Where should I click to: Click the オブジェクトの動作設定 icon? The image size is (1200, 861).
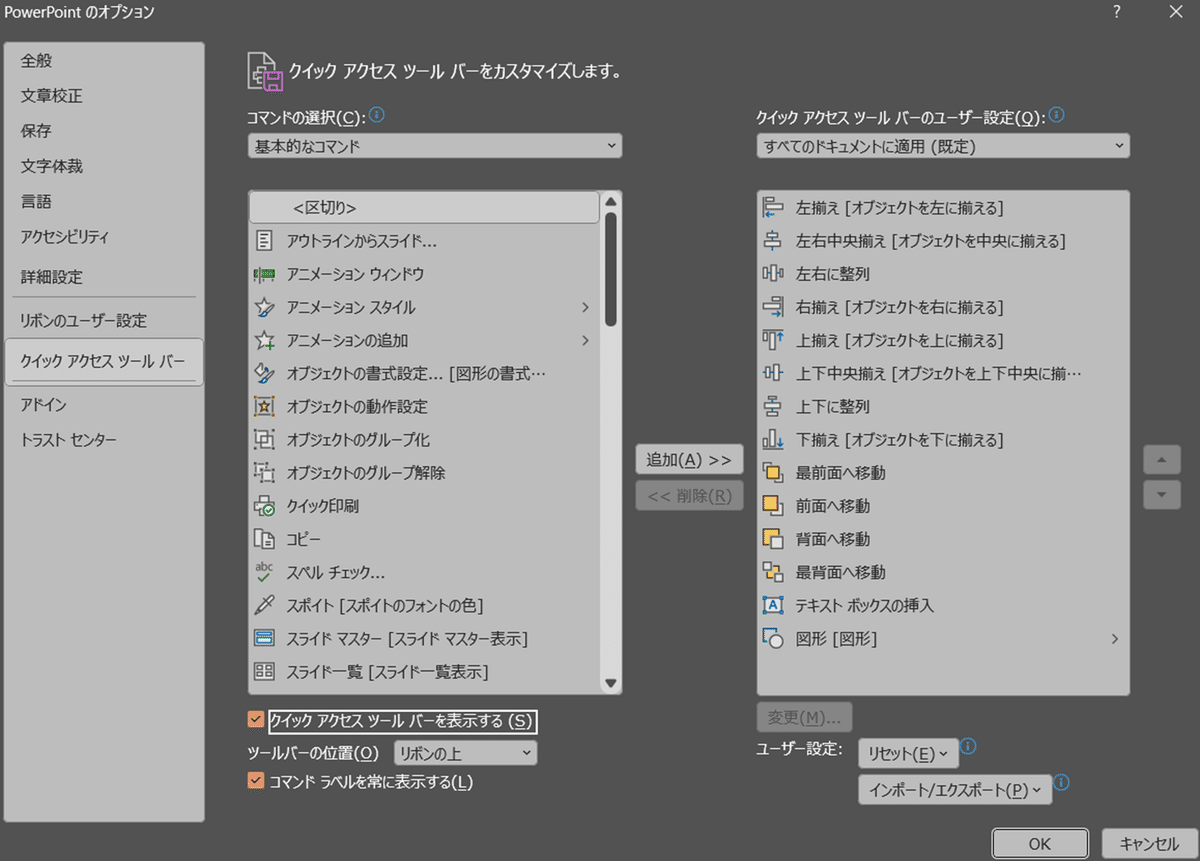(x=264, y=407)
